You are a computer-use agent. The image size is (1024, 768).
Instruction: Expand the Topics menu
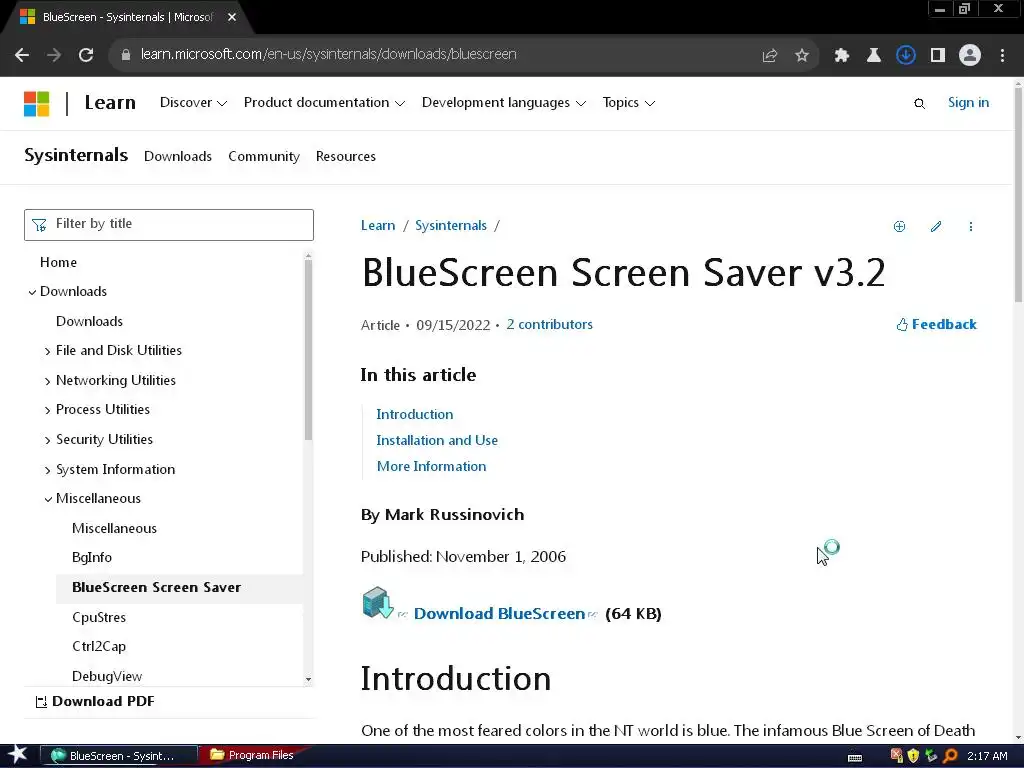click(629, 103)
